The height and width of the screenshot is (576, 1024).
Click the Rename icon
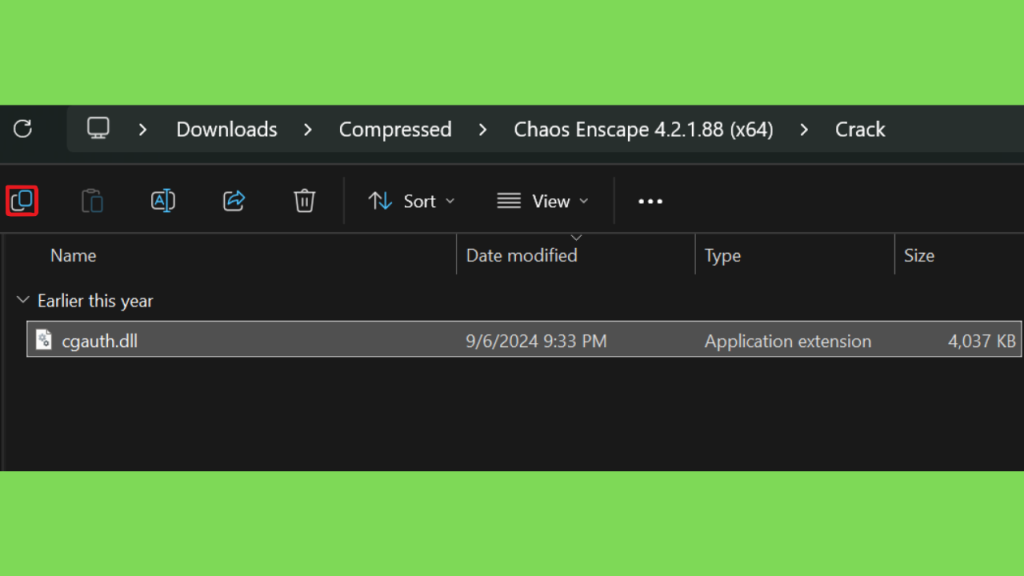163,200
